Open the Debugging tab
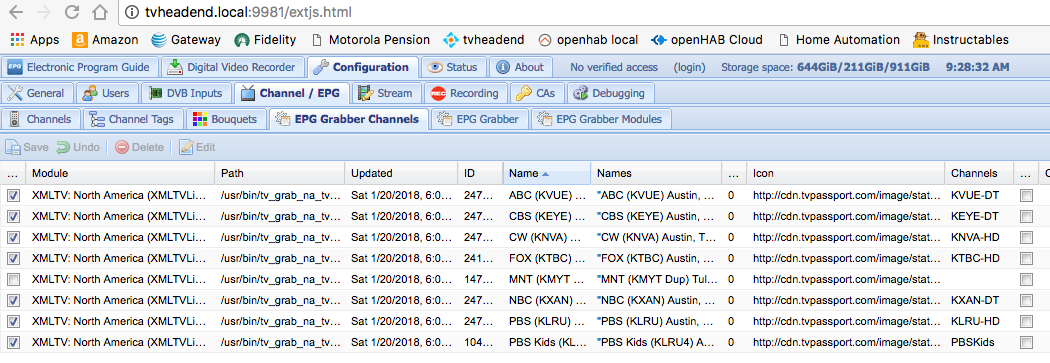The width and height of the screenshot is (1050, 363). pos(611,93)
